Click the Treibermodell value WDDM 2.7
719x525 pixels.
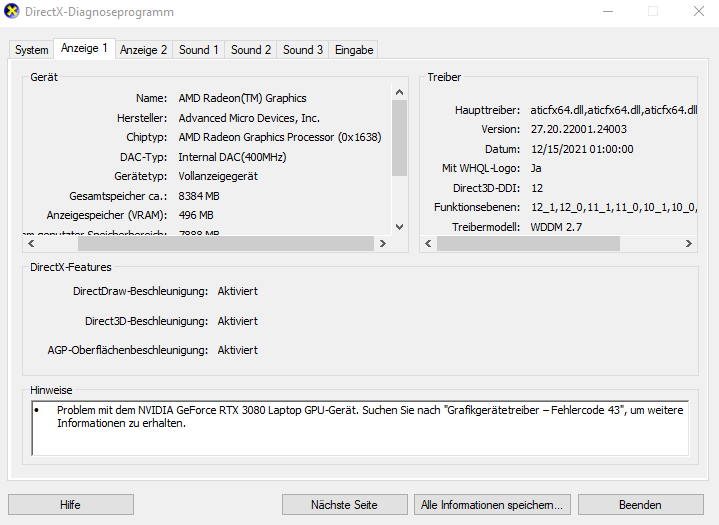(x=556, y=227)
